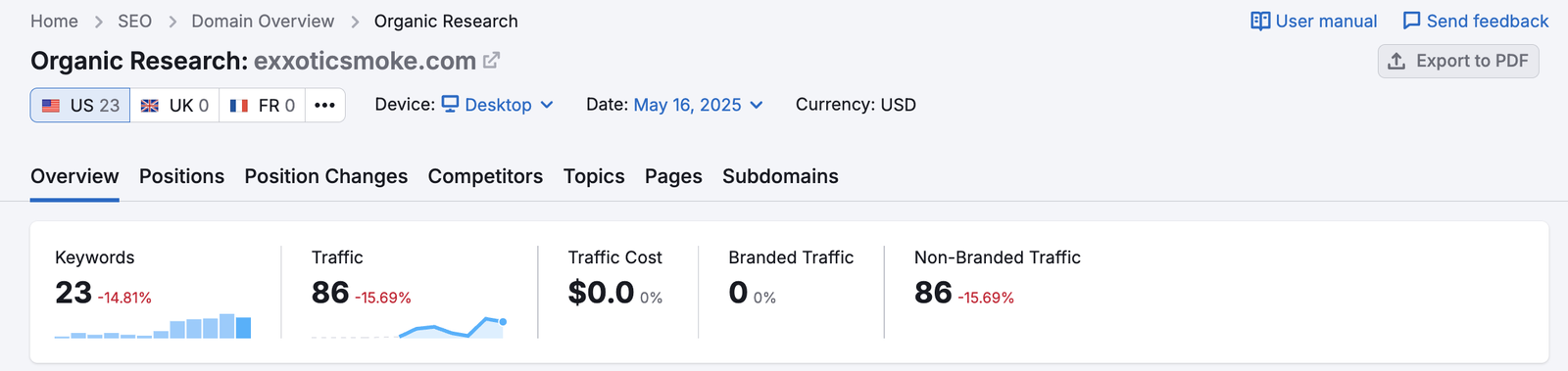Go to the Competitors tab
Viewport: 1568px width, 371px height.
[x=485, y=176]
